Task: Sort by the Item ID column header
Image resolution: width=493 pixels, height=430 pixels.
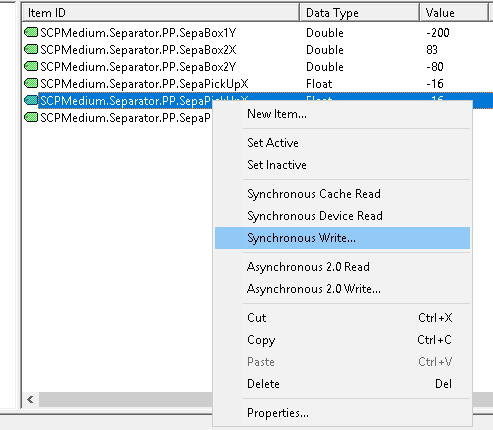Action: [161, 13]
